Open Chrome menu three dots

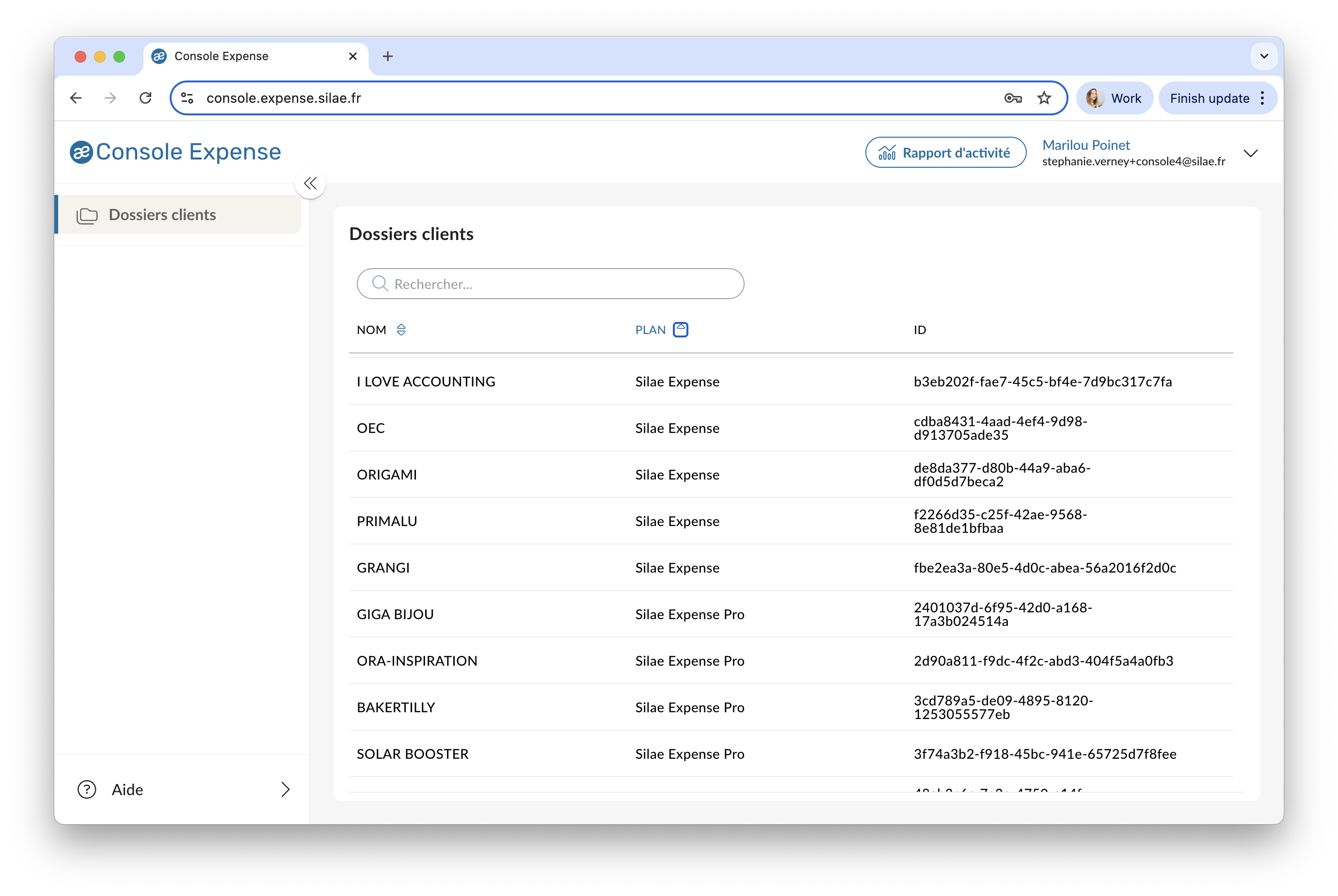click(1262, 98)
